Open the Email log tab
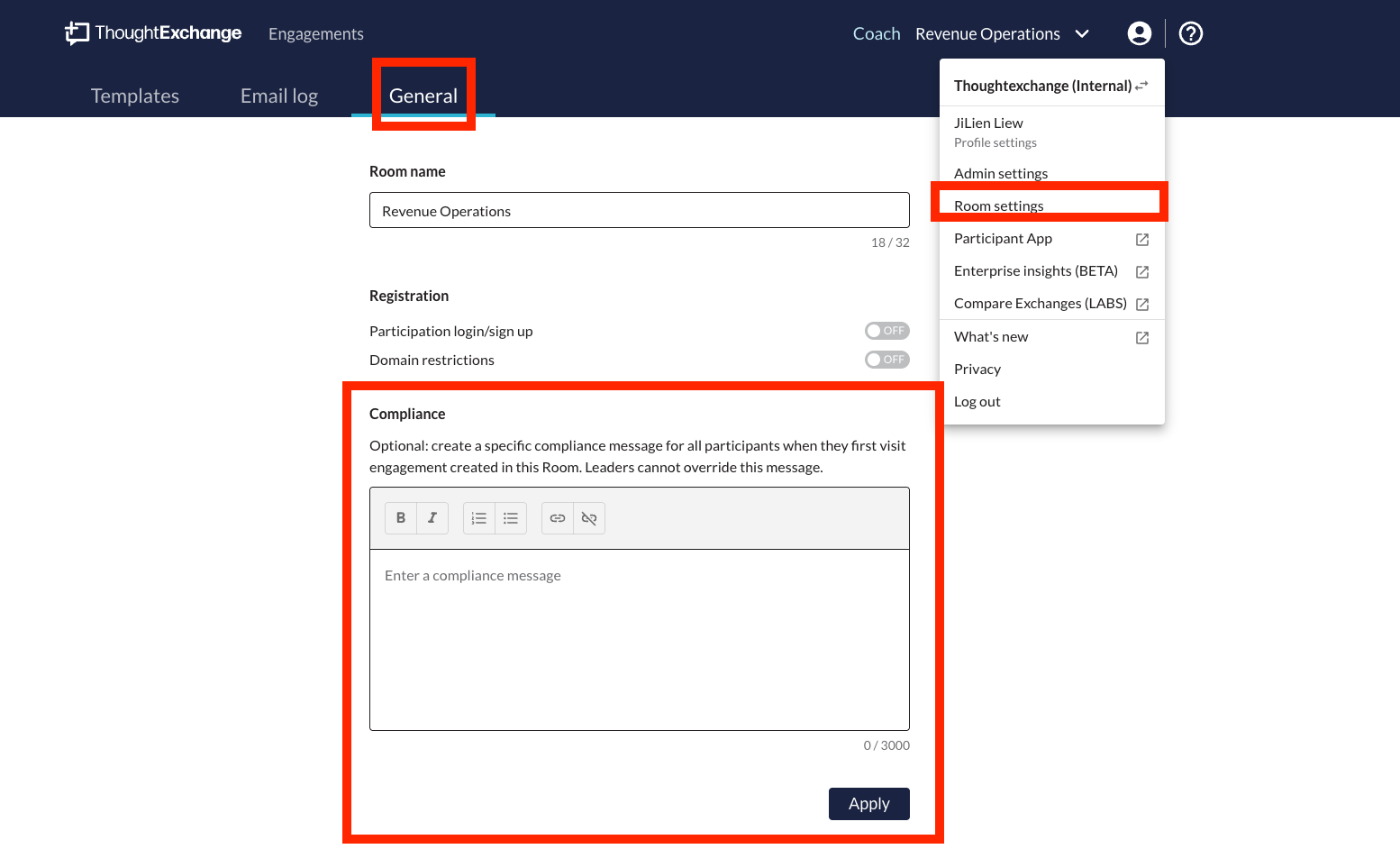This screenshot has height=849, width=1400. point(279,96)
